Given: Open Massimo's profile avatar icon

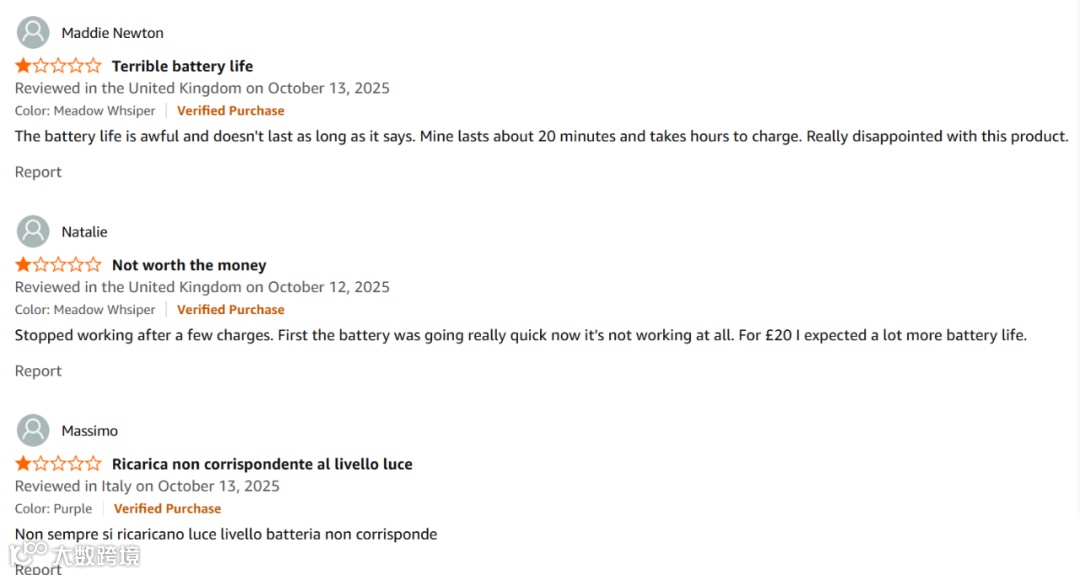Looking at the screenshot, I should pos(33,430).
